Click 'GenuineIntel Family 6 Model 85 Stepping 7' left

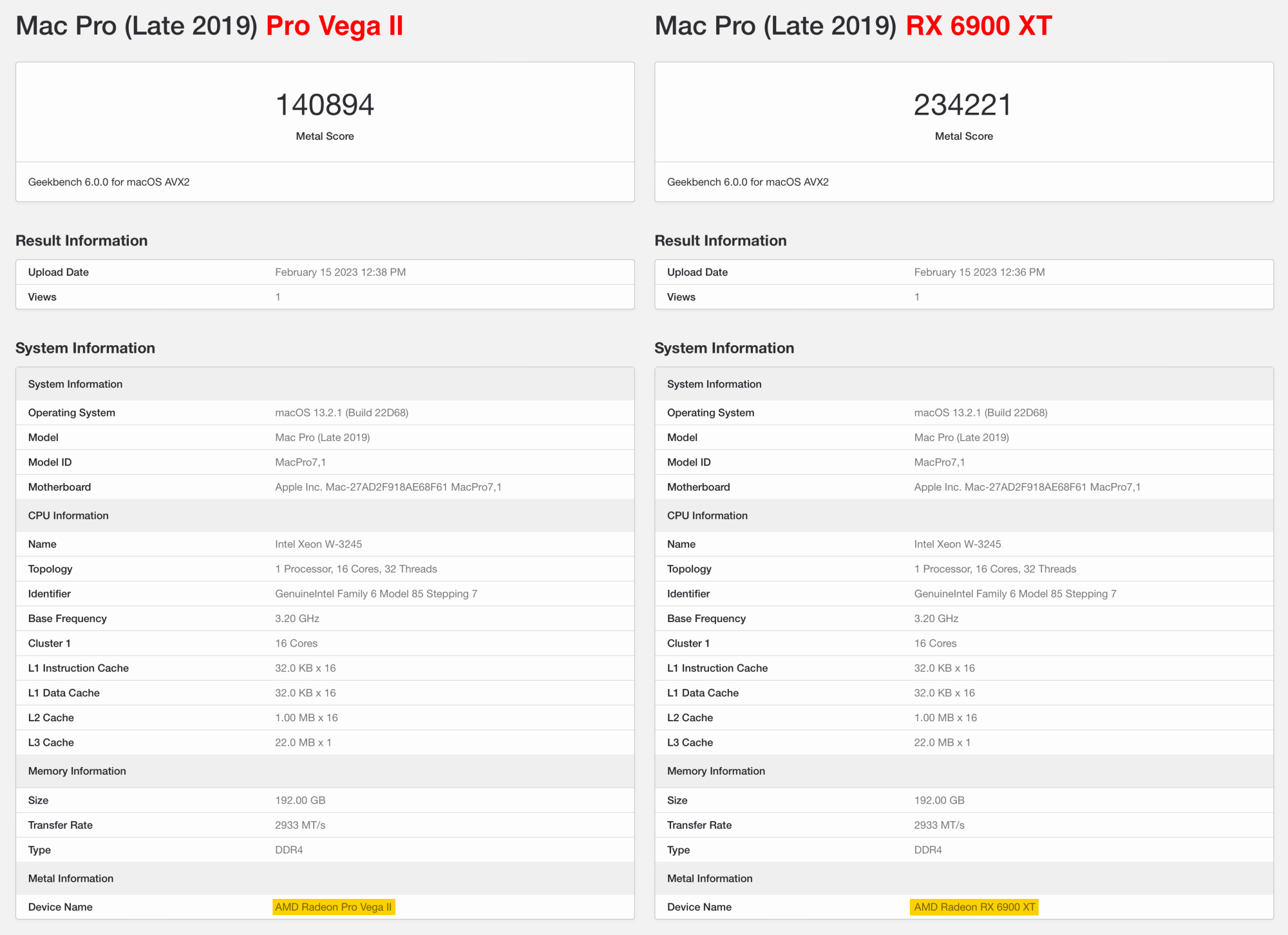[376, 594]
